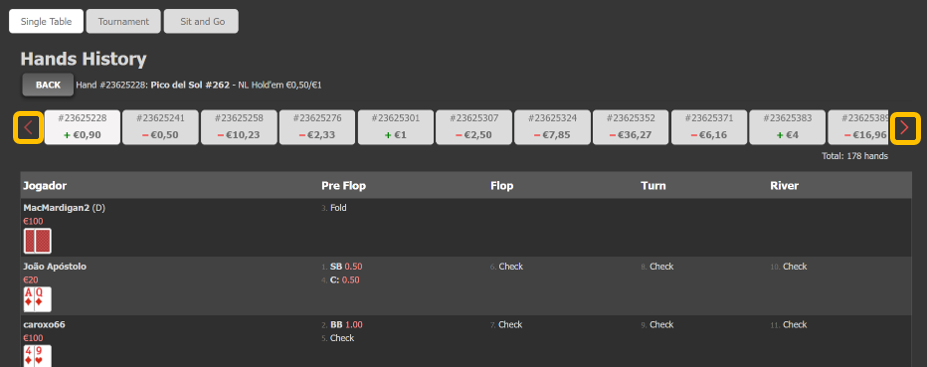Open the Sit and Go tab

point(202,21)
